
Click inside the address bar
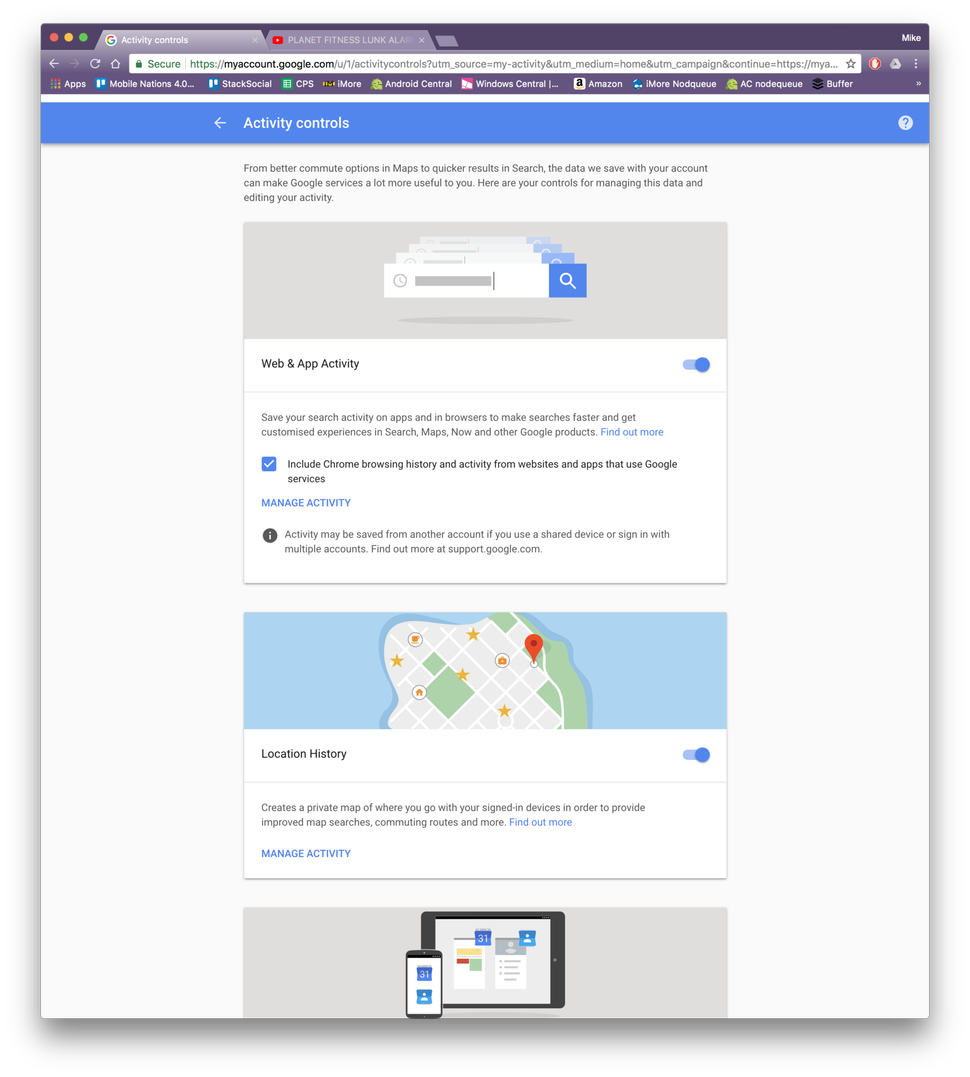pyautogui.click(x=450, y=62)
